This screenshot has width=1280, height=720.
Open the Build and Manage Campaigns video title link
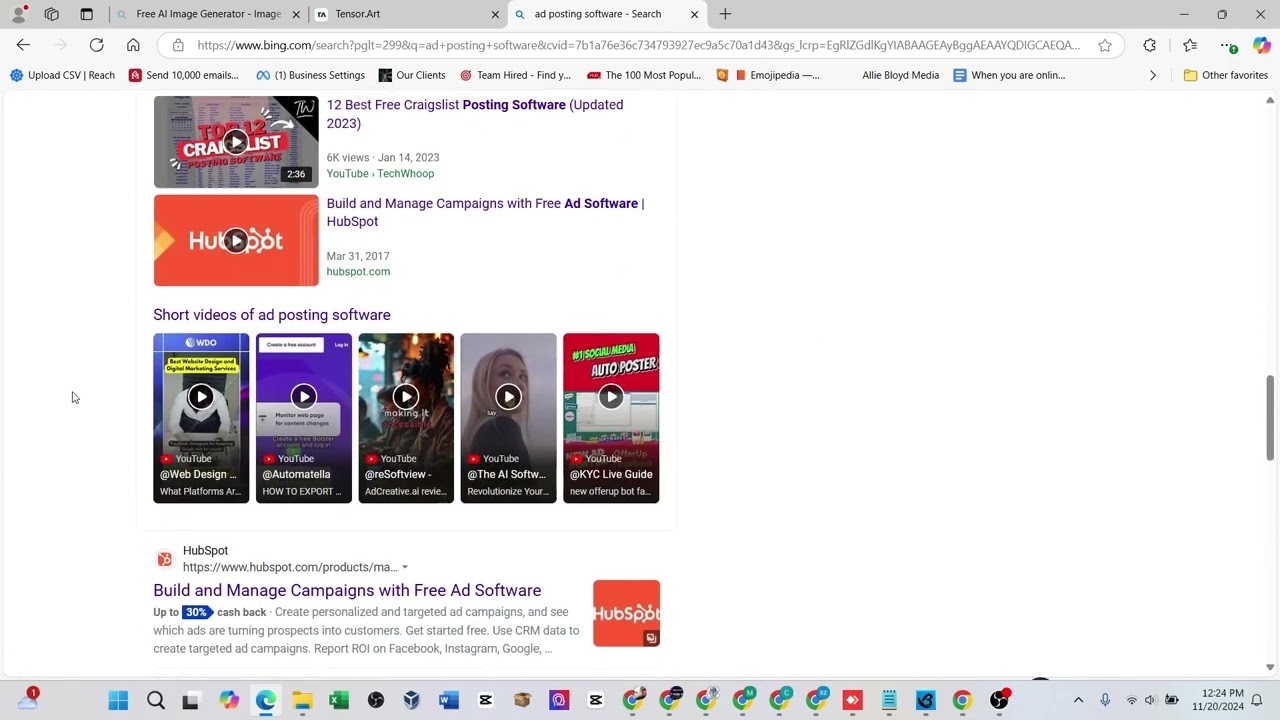[x=485, y=212]
